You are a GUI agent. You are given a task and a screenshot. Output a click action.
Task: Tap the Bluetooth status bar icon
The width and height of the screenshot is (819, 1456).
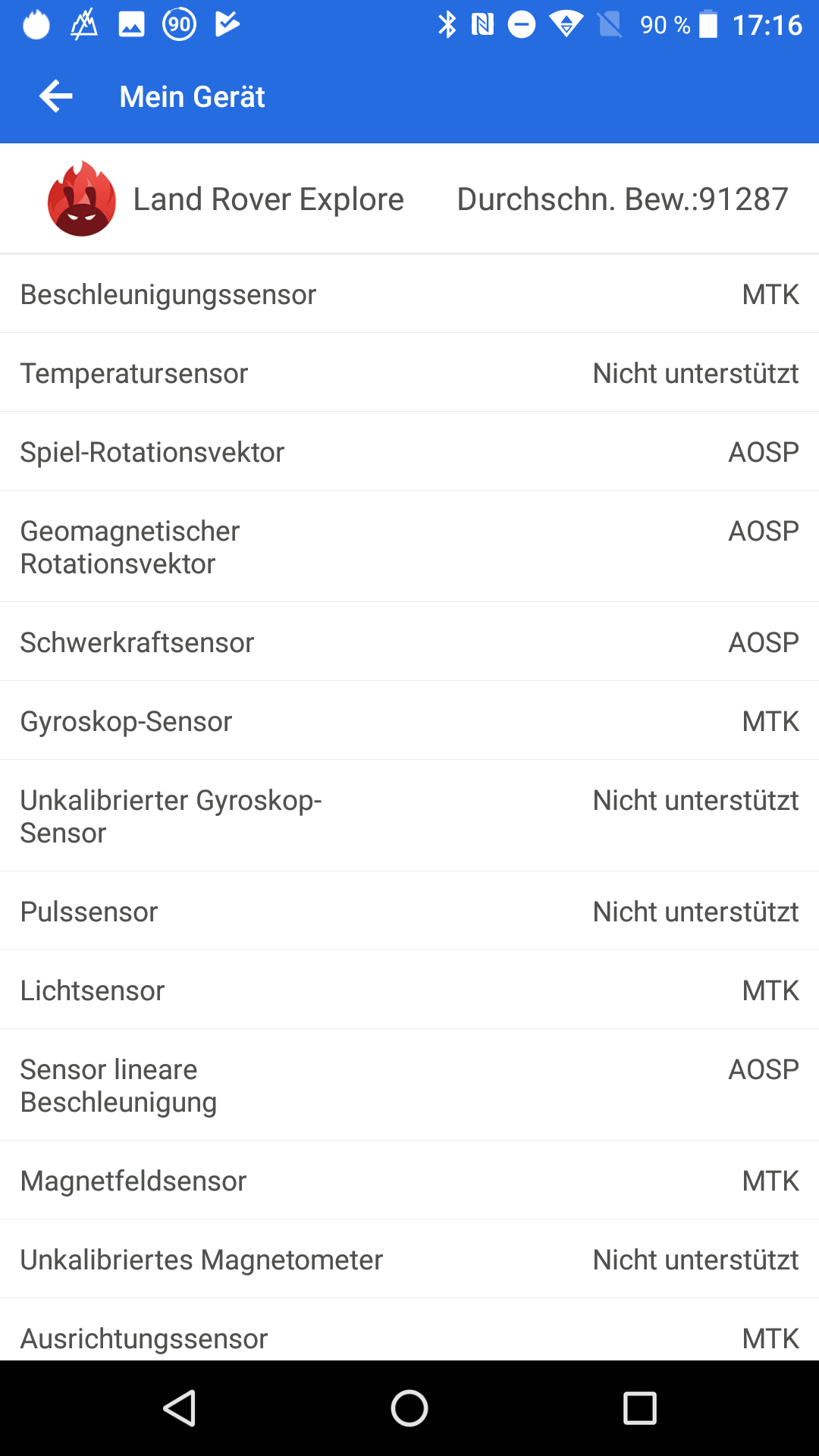447,24
